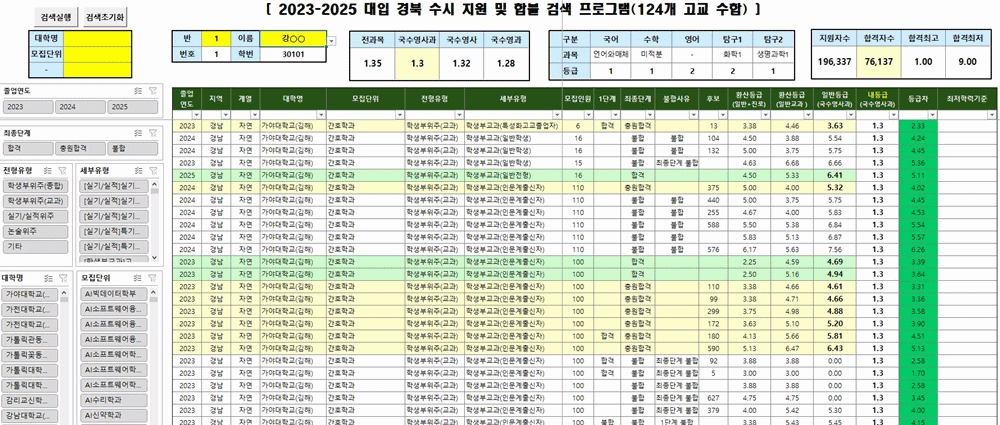Click scroll-down arrow of 세부유형 slicer
Viewport: 1000px width, 425px height.
coord(153,258)
